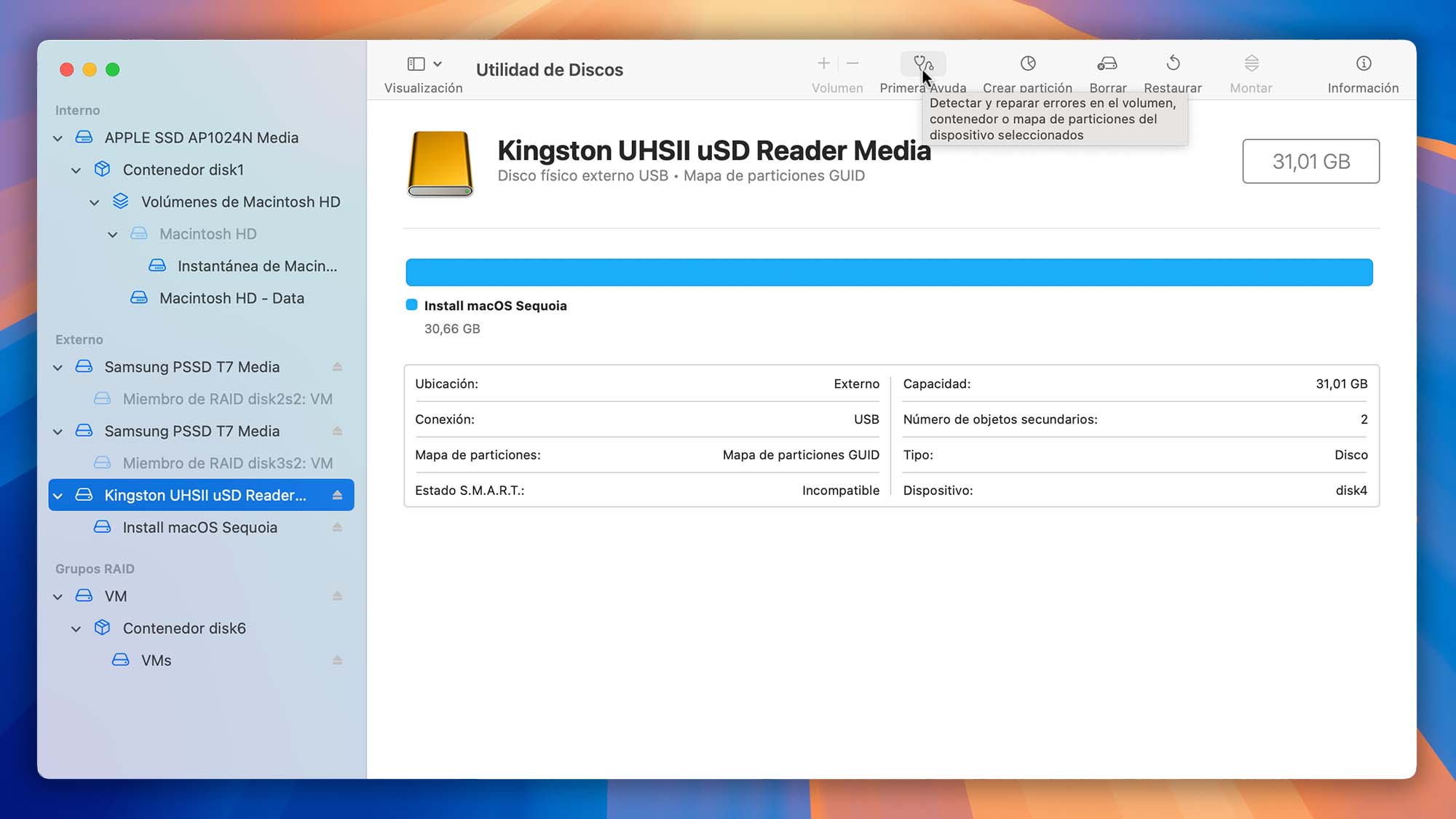Click the Restaurar label
Viewport: 1456px width, 819px height.
click(1173, 88)
